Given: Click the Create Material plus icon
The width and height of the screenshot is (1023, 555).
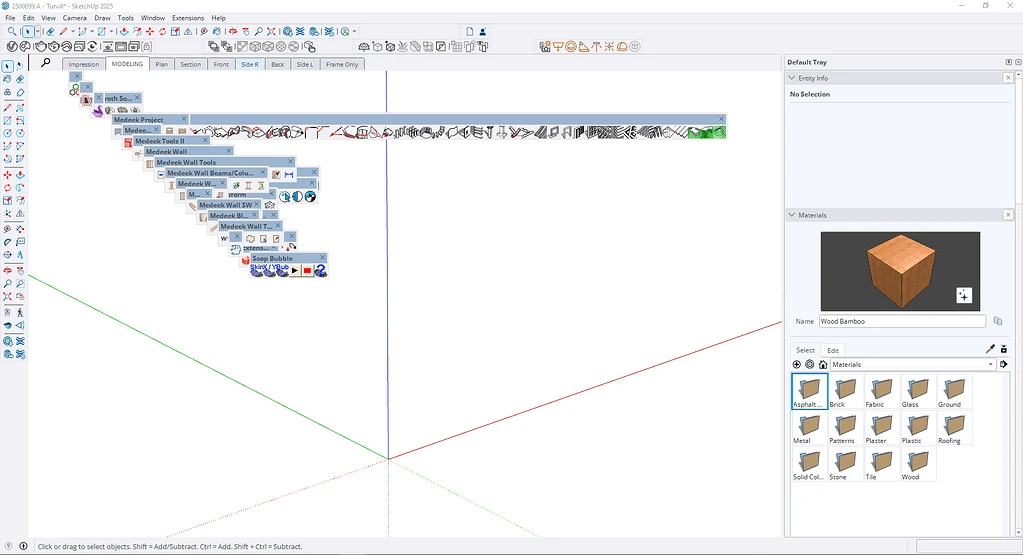Looking at the screenshot, I should point(797,365).
